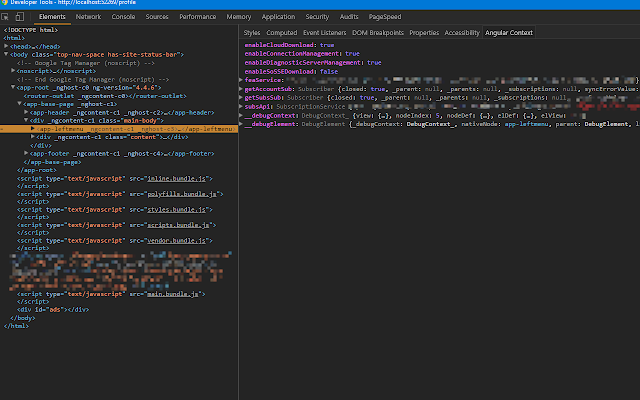Viewport: 640px width, 400px height.
Task: Go to the Performance tab
Action: (197, 17)
